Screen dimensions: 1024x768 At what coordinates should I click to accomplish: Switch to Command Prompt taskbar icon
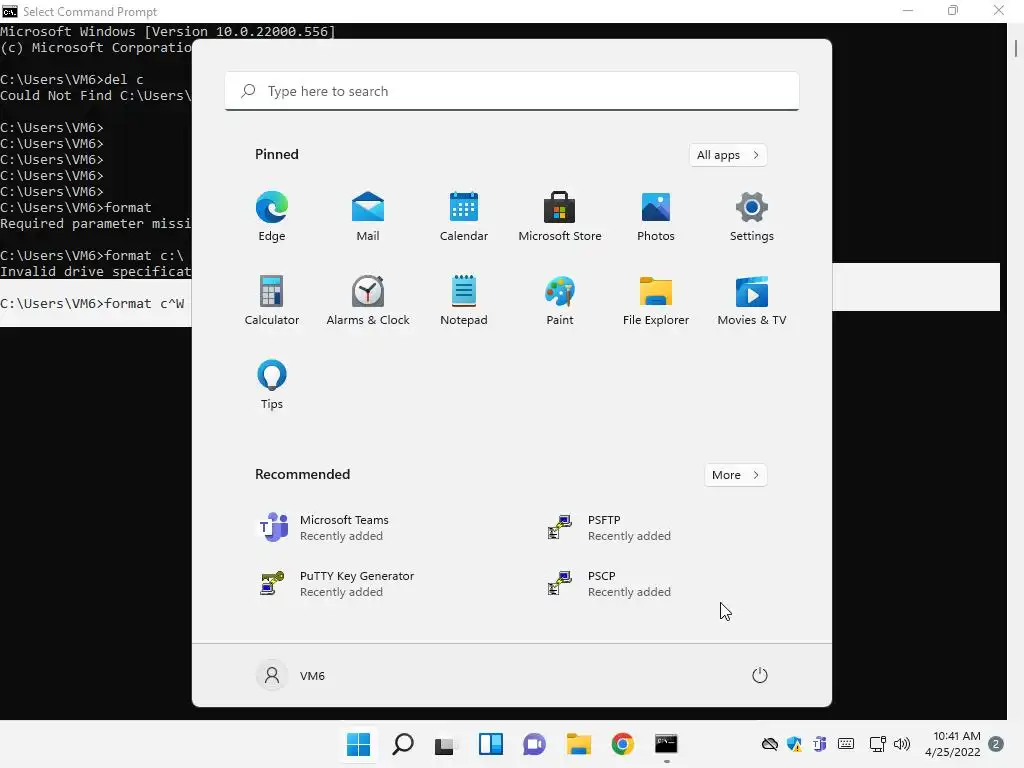pyautogui.click(x=666, y=744)
